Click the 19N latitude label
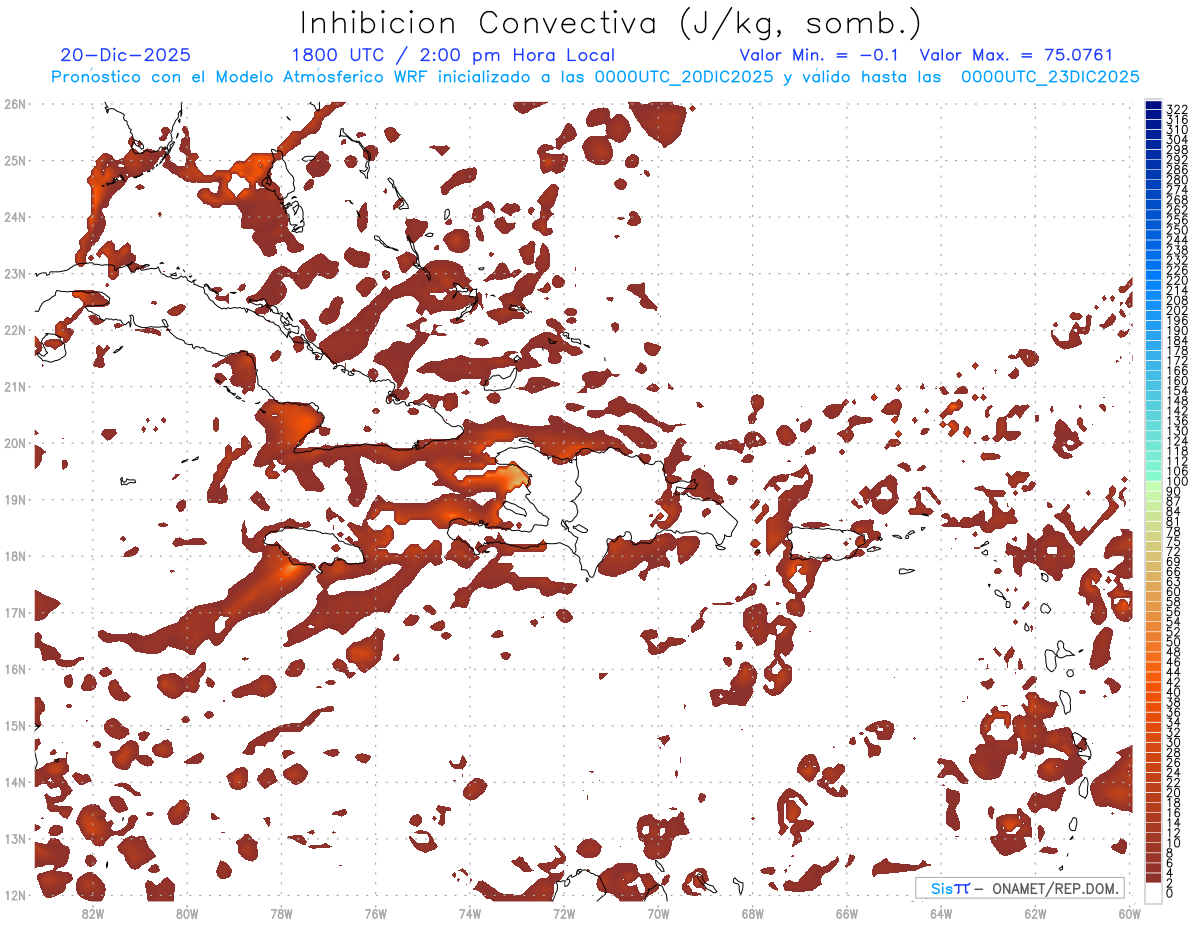The width and height of the screenshot is (1200, 927). tap(15, 499)
